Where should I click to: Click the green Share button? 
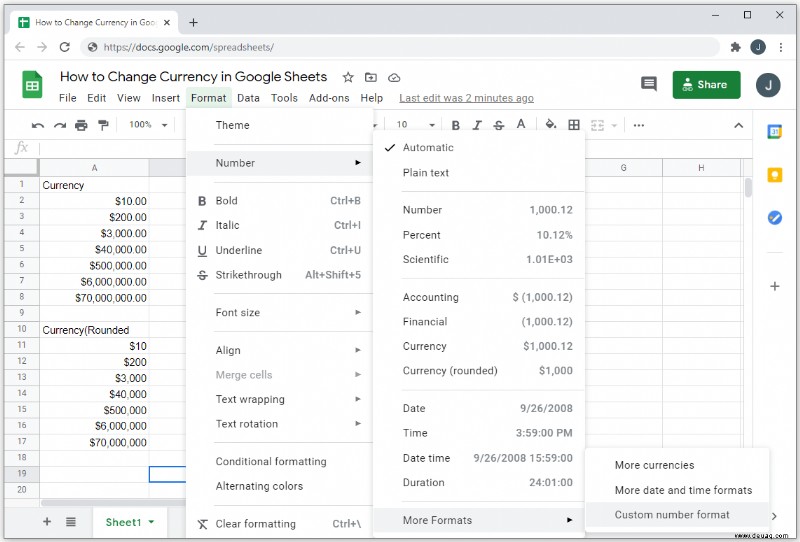706,85
